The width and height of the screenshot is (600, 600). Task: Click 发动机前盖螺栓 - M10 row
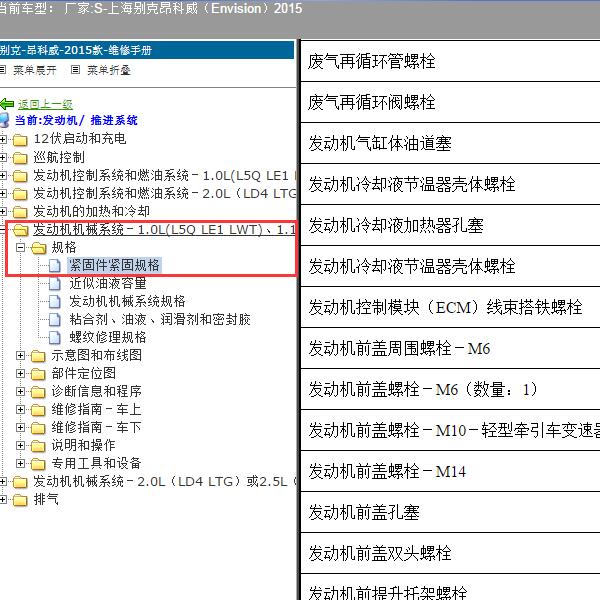pos(450,430)
